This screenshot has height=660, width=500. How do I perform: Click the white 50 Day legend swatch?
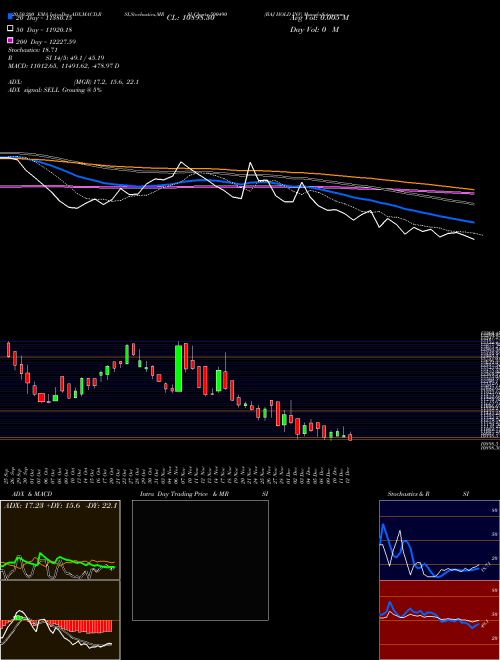coord(10,29)
